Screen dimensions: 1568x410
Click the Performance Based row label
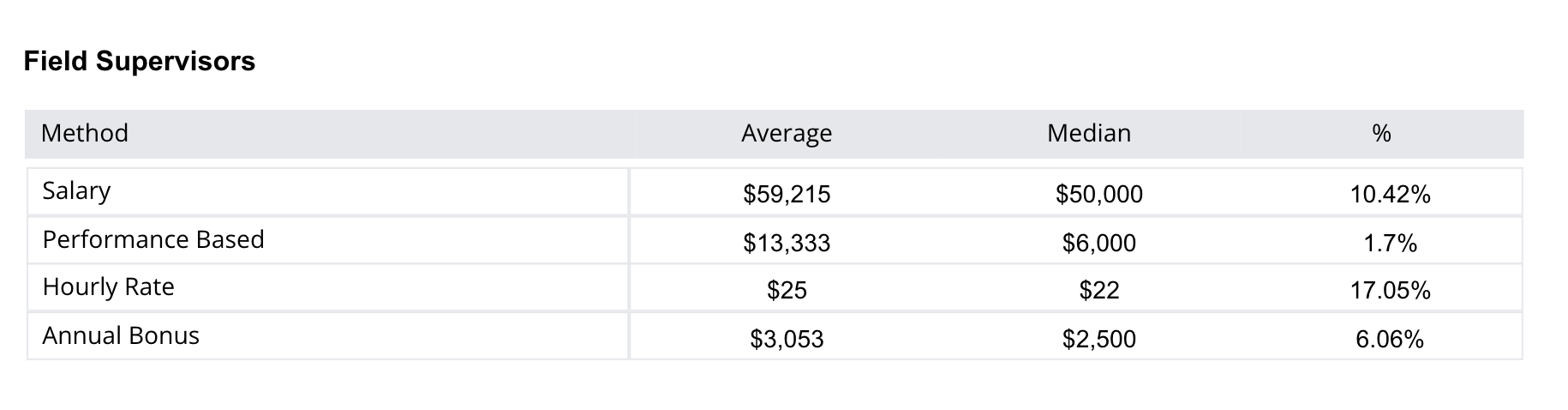pos(153,239)
